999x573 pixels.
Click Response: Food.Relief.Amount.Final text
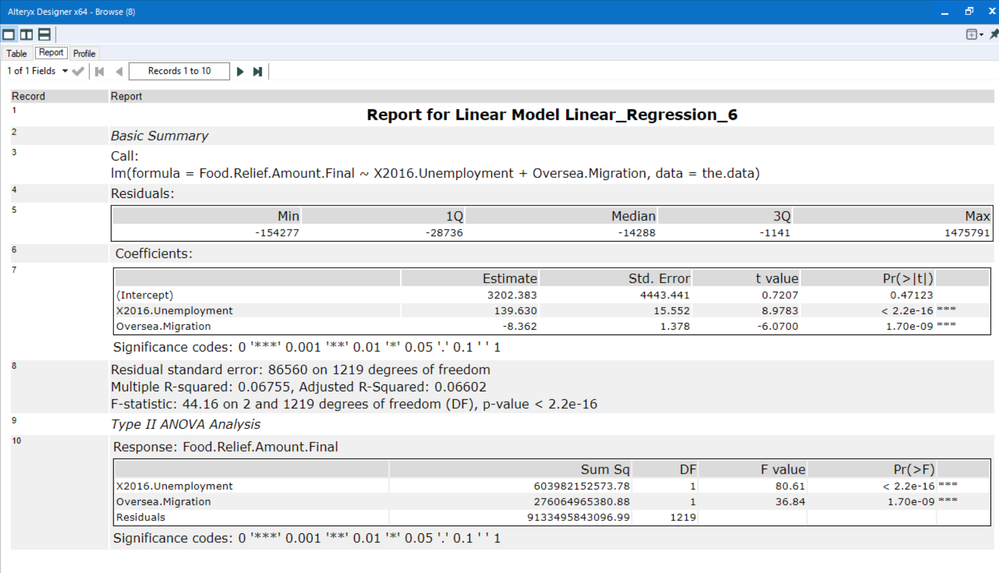pos(226,447)
